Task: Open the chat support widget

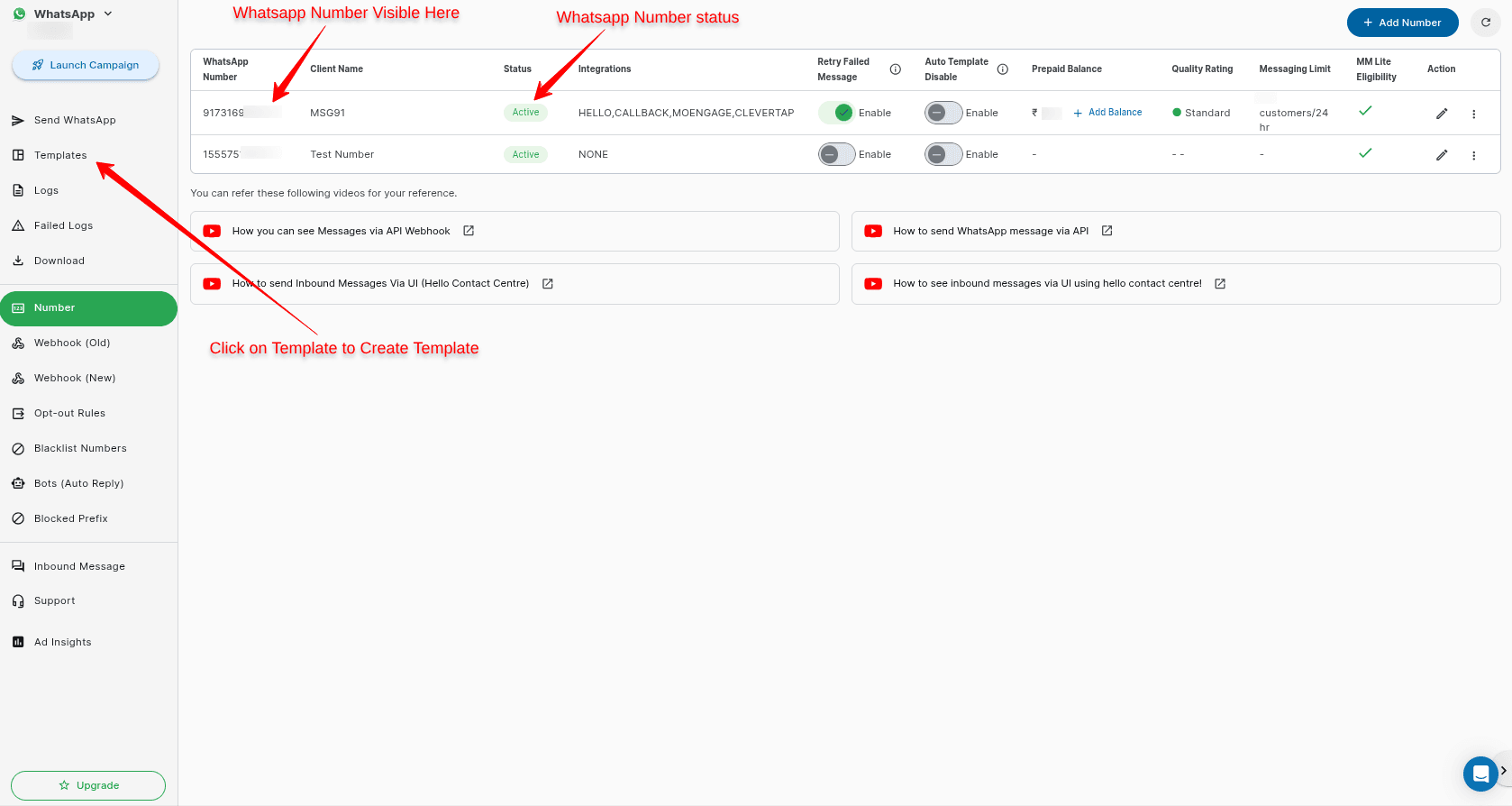Action: [x=1480, y=774]
